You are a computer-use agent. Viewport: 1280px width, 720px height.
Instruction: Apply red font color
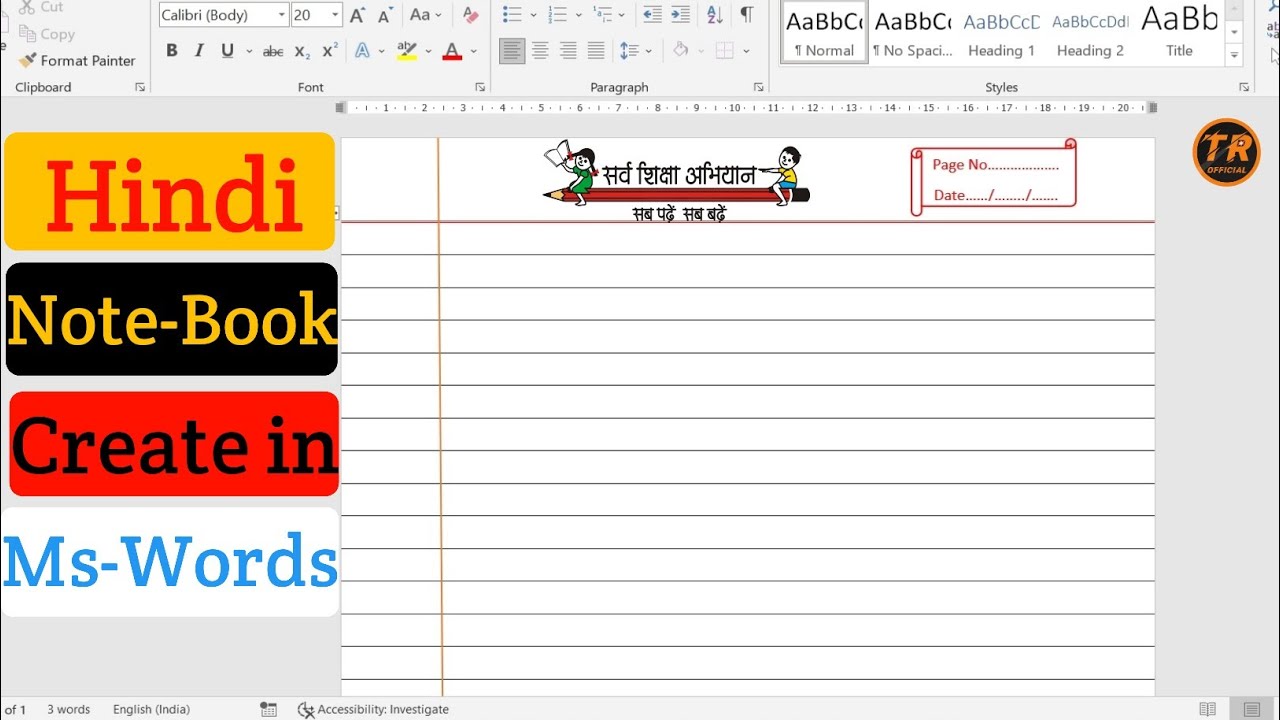452,51
